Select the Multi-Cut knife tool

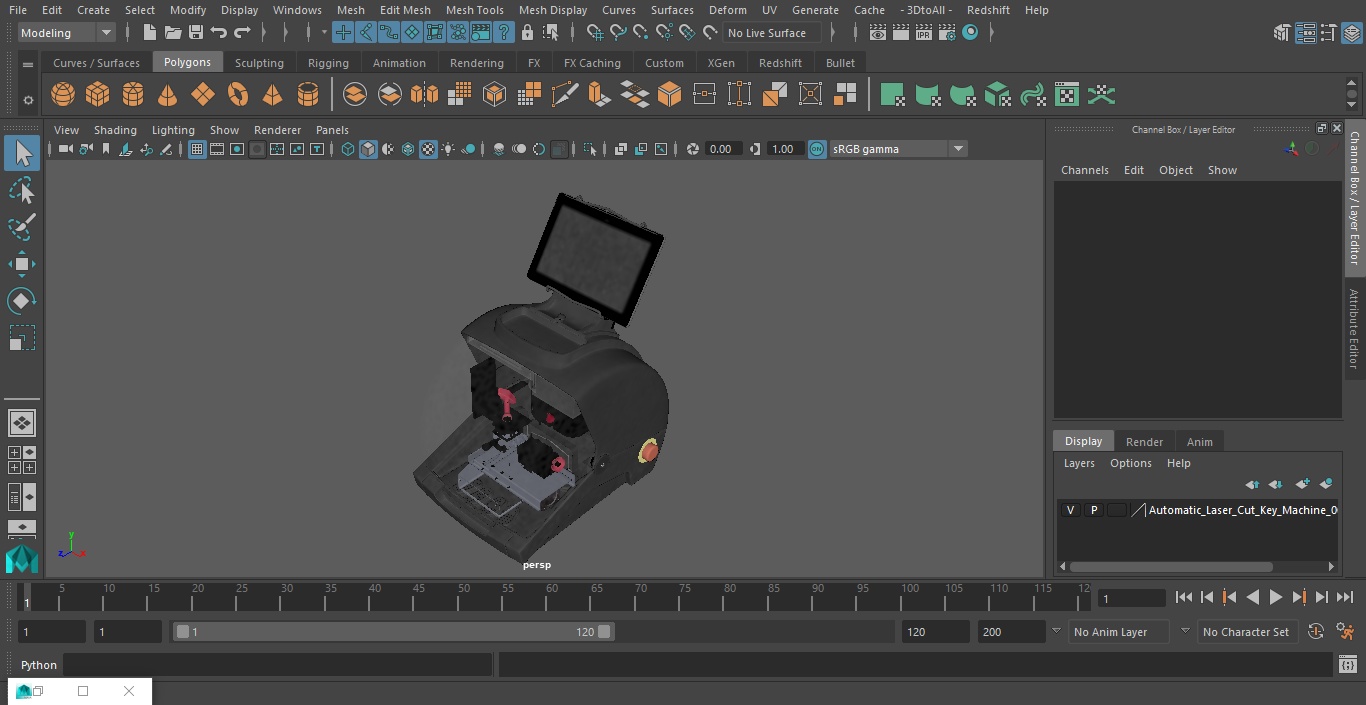coord(564,95)
